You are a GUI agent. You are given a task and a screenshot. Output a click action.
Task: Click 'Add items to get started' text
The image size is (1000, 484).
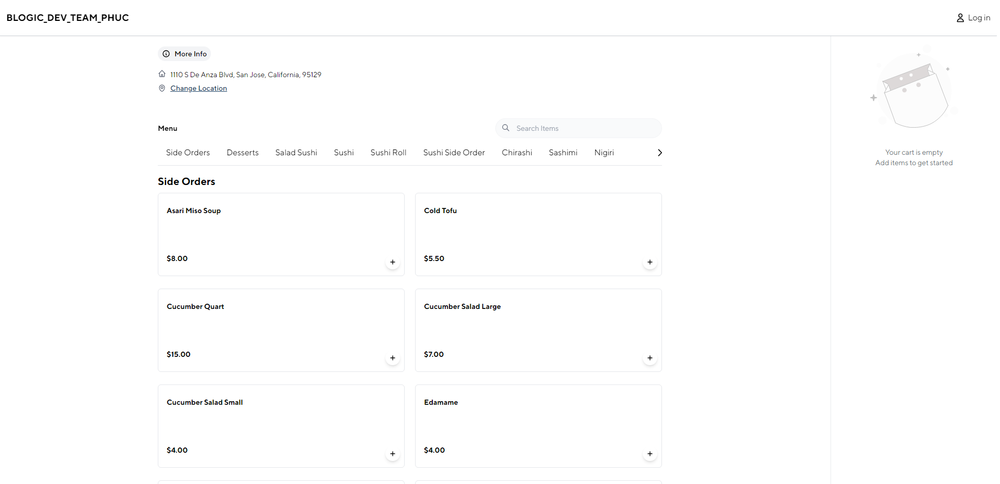tap(914, 163)
